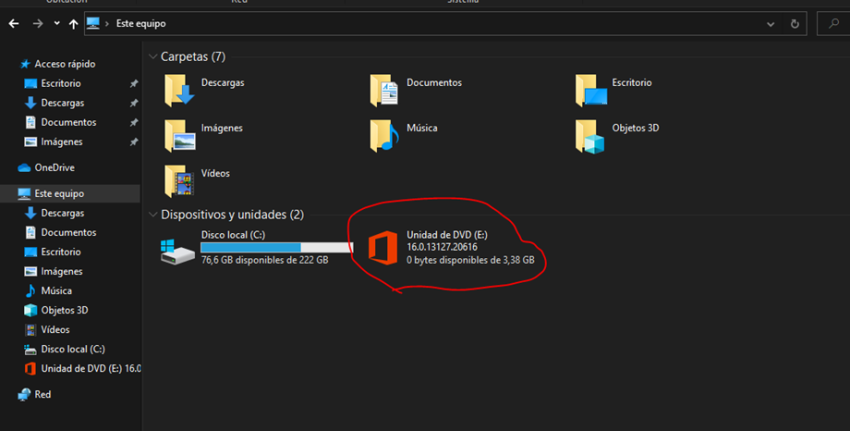Viewport: 850px width, 431px height.
Task: Click the back navigation arrow
Action: [14, 23]
